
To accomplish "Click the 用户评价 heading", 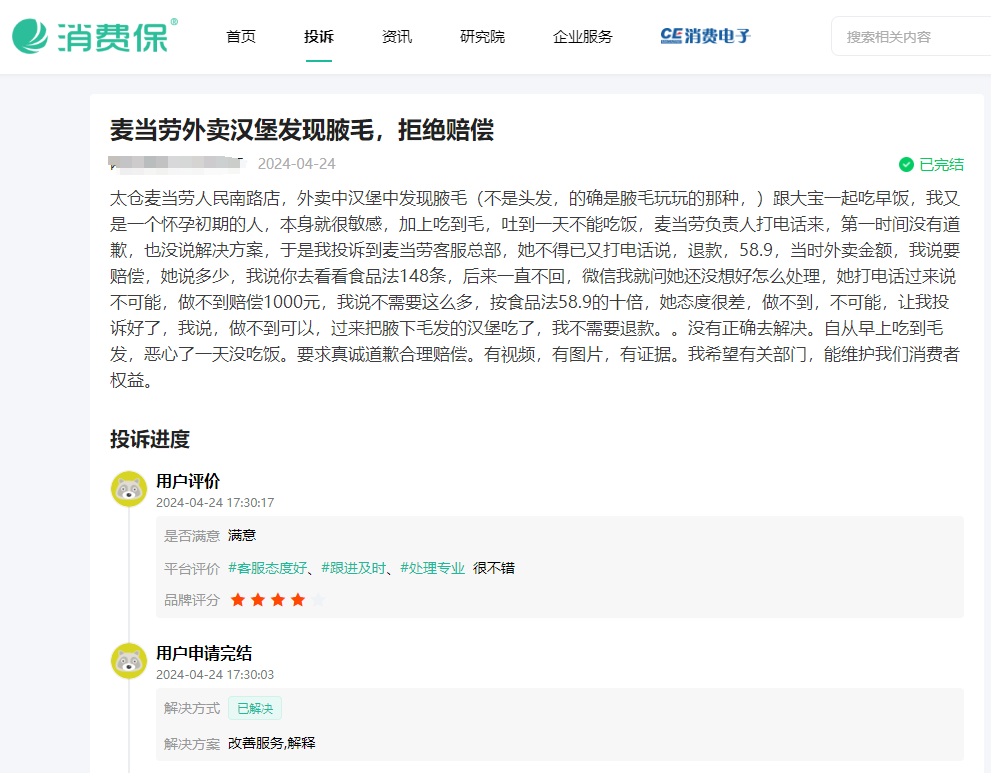I will click(x=188, y=481).
